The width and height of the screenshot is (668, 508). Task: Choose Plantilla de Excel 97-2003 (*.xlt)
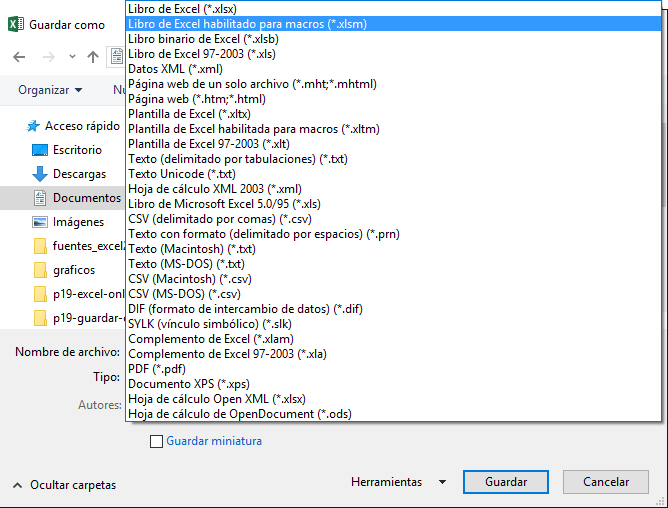[x=393, y=144]
